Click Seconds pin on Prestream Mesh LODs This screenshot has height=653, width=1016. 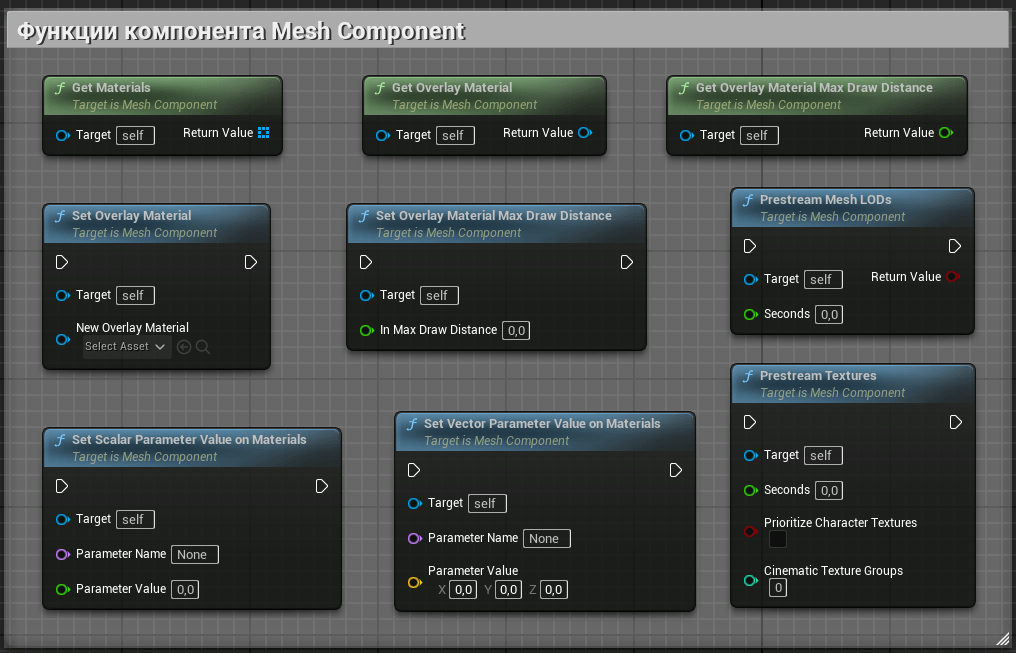(x=751, y=314)
